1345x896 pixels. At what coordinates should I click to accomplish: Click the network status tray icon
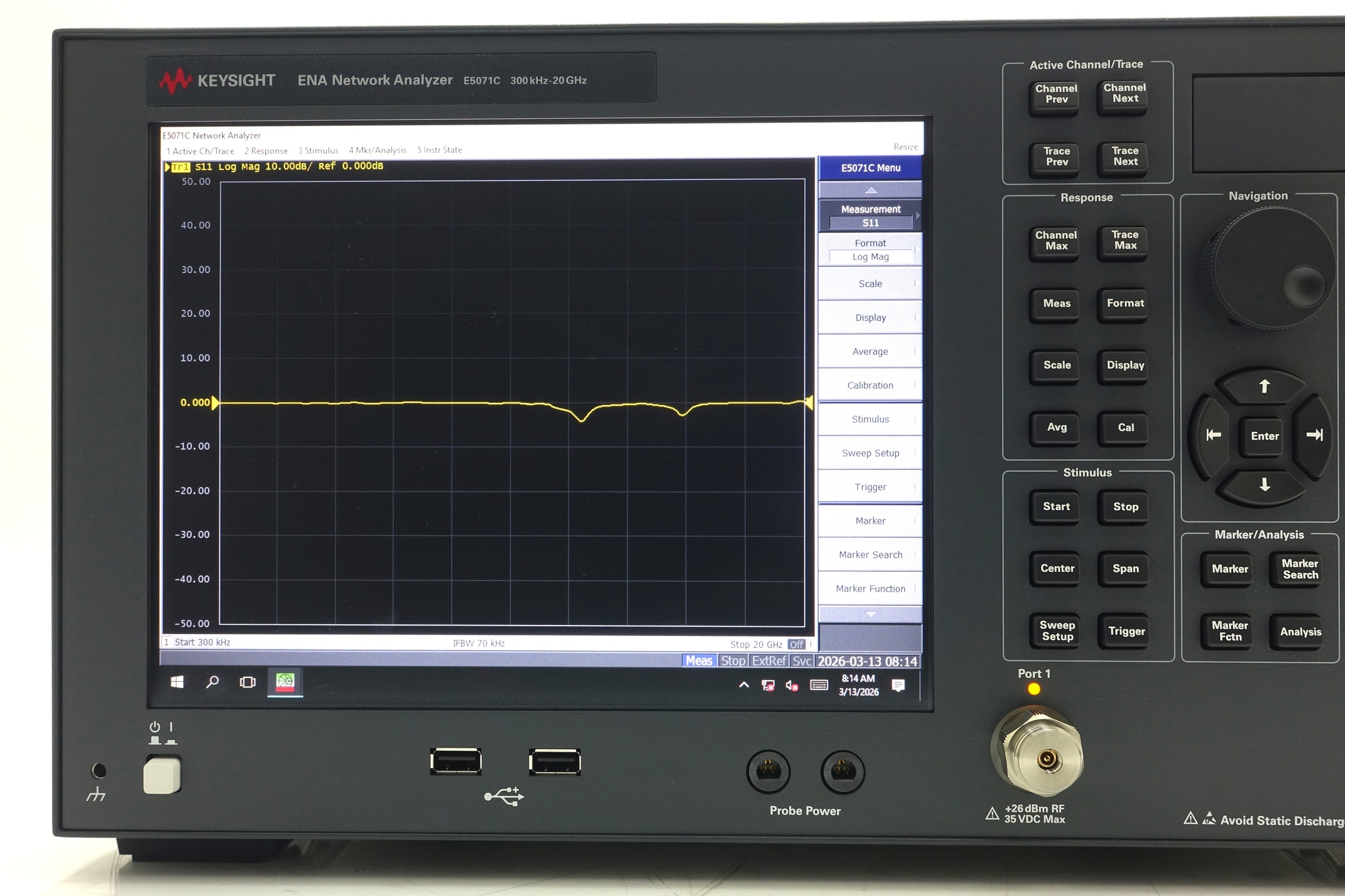tap(768, 685)
